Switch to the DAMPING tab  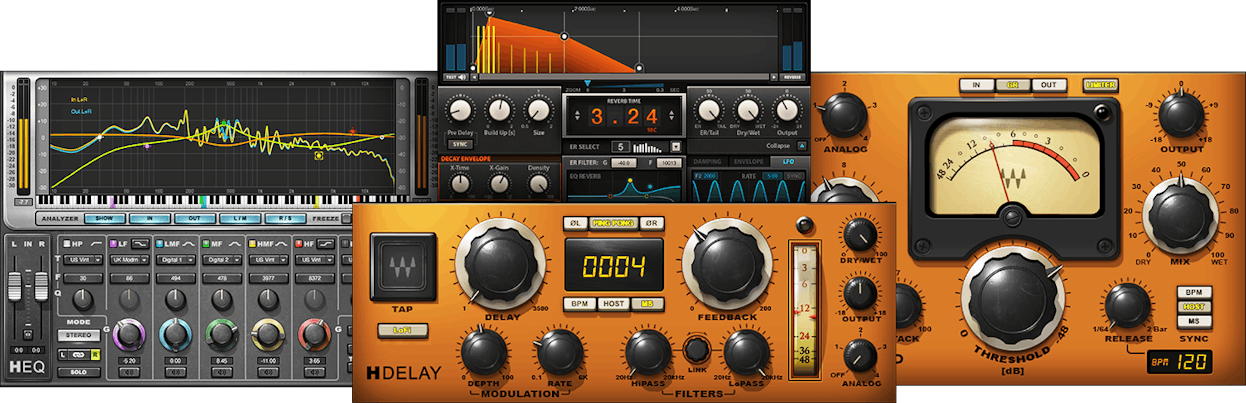click(708, 161)
